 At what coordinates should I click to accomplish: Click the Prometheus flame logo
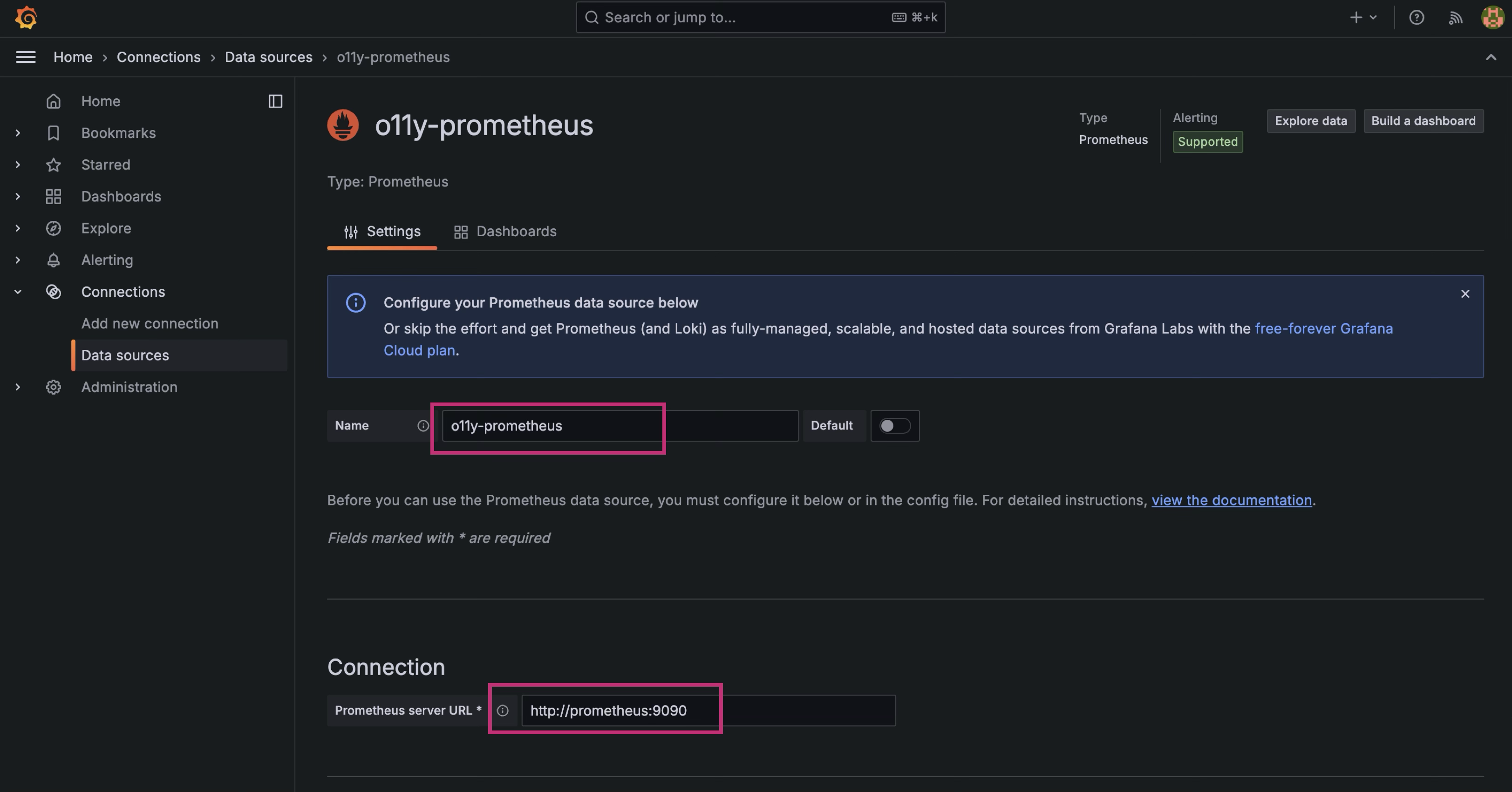click(x=343, y=125)
